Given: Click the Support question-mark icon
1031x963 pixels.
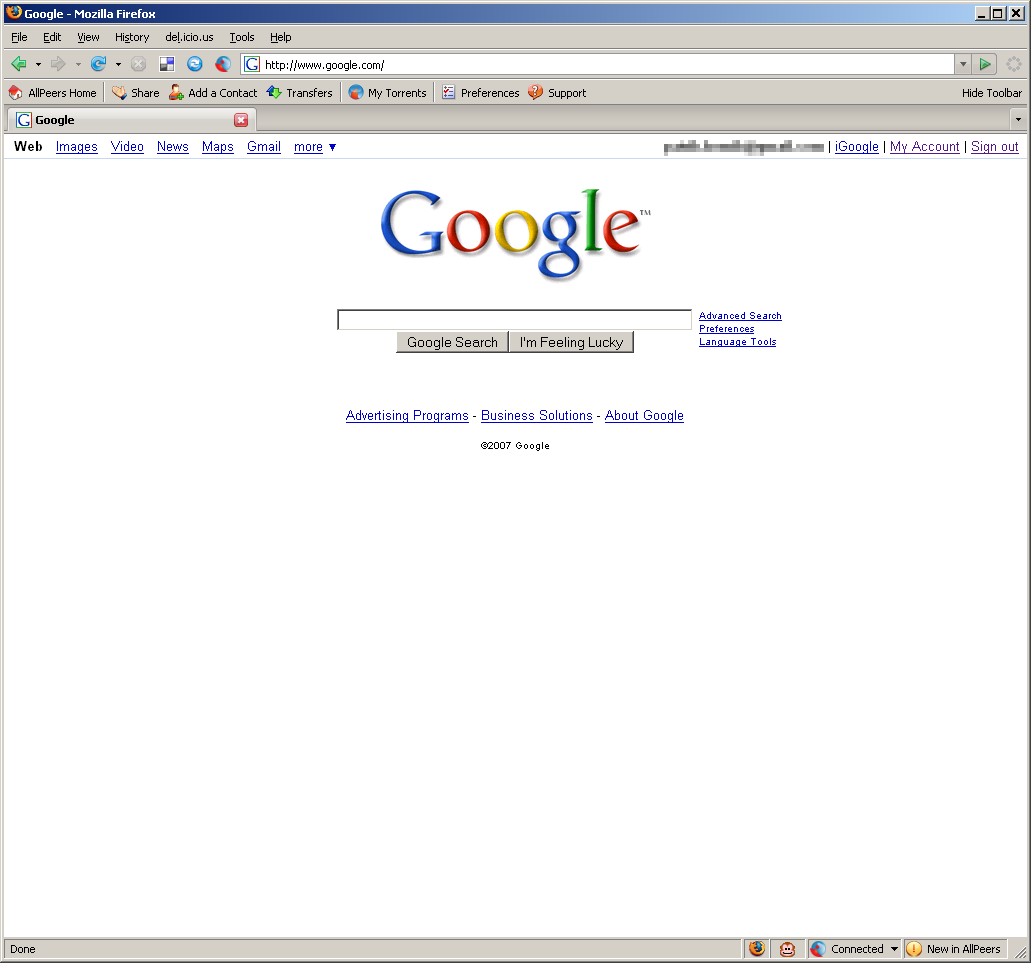Looking at the screenshot, I should pos(536,93).
